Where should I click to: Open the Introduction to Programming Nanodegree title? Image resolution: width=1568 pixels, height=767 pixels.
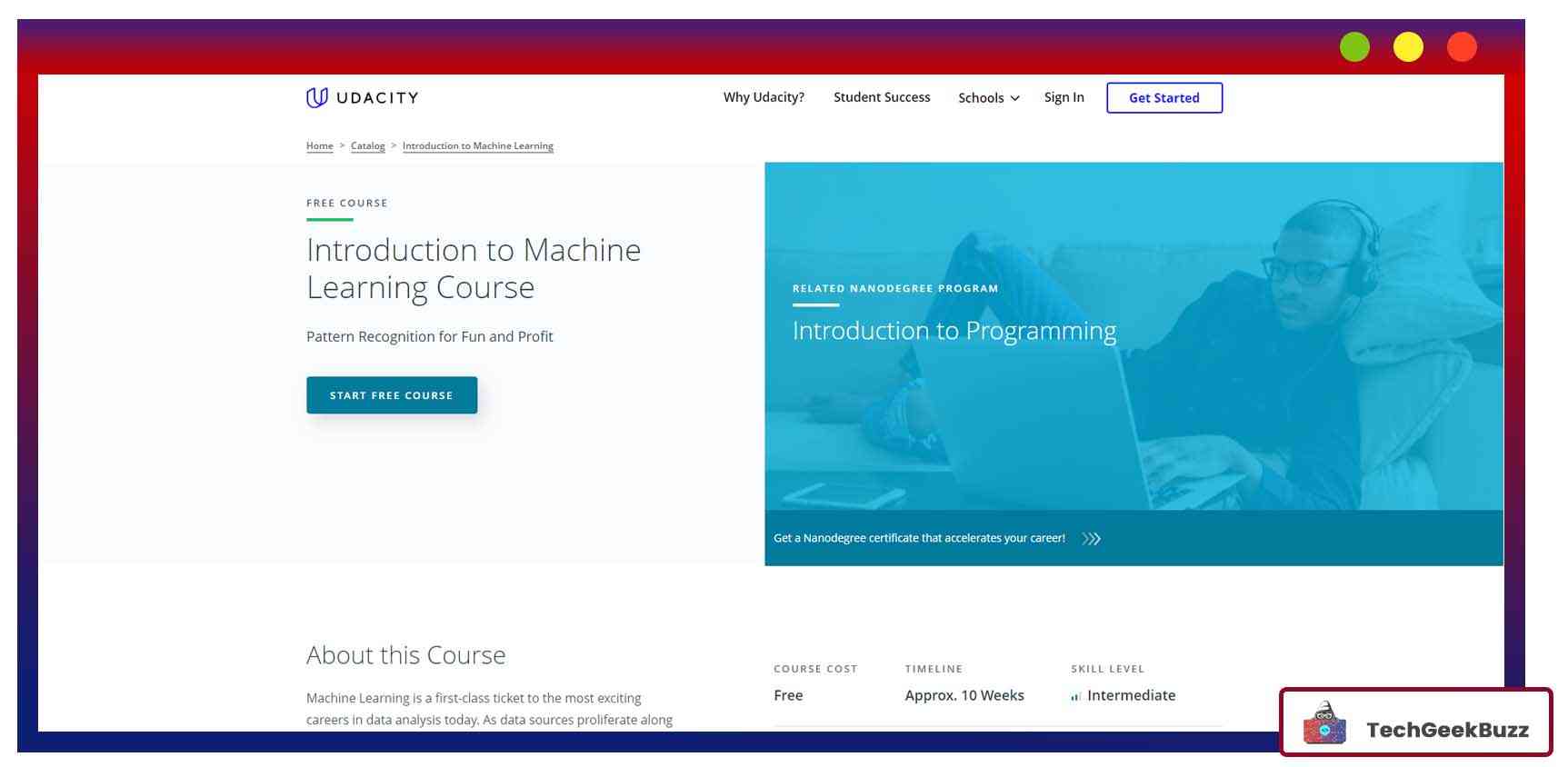coord(954,331)
